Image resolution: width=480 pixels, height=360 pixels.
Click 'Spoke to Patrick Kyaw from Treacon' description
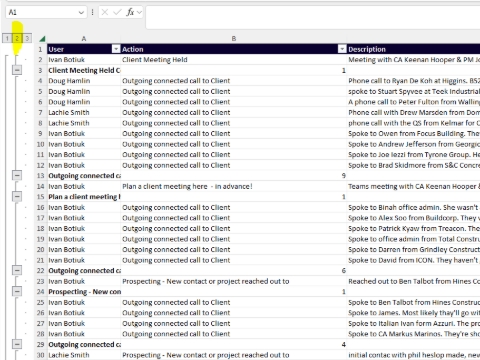click(414, 229)
